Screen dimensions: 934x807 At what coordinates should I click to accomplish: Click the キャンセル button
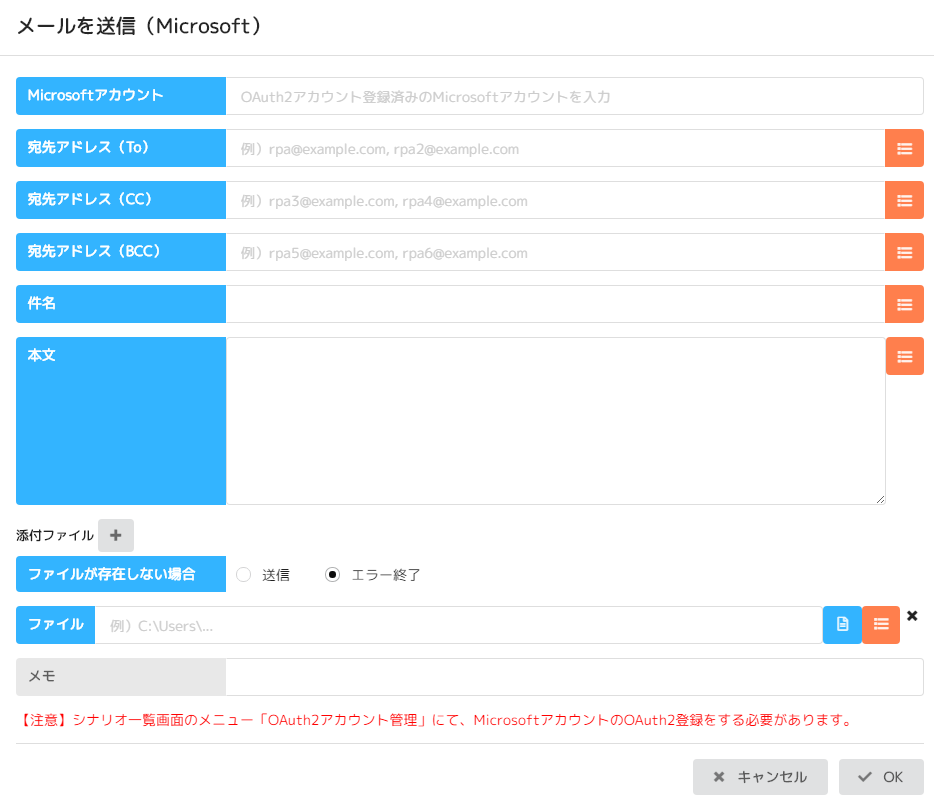760,777
